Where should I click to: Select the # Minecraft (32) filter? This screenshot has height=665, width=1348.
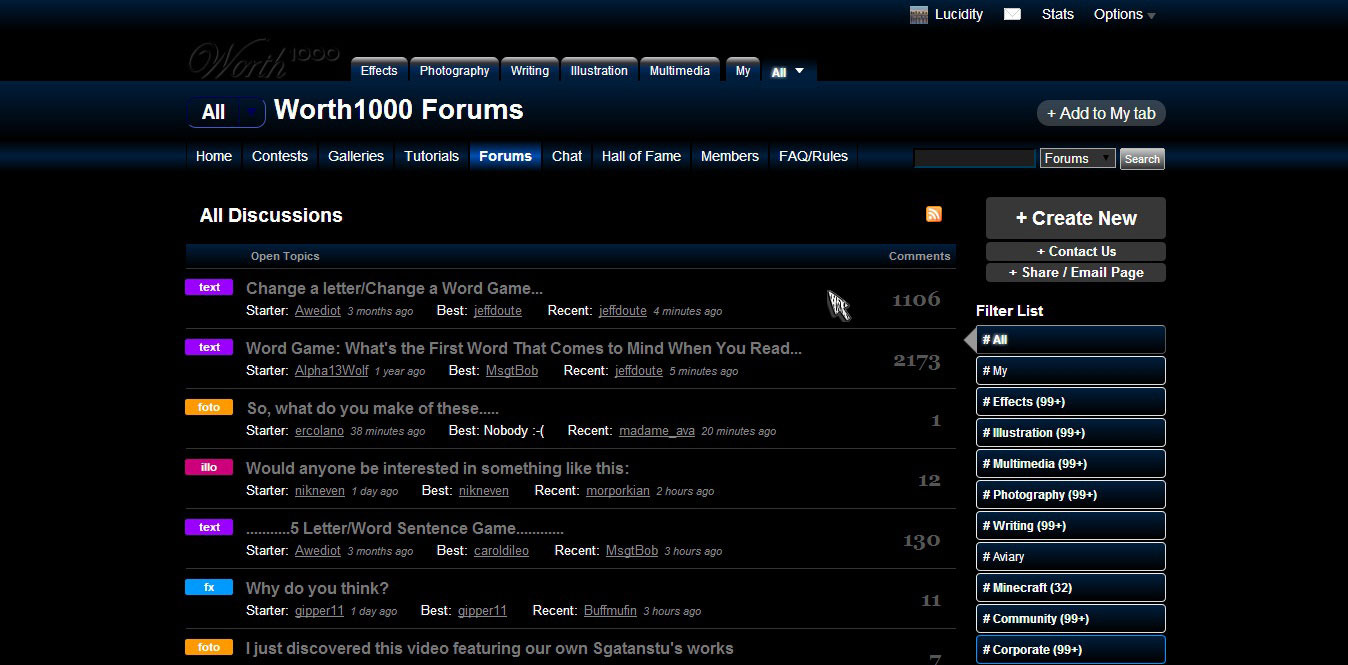(1071, 587)
